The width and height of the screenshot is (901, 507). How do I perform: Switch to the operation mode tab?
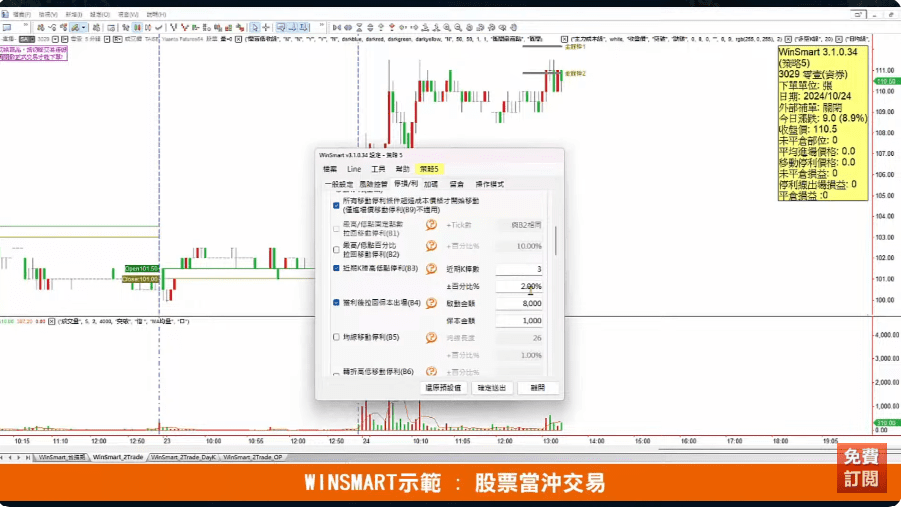point(490,184)
